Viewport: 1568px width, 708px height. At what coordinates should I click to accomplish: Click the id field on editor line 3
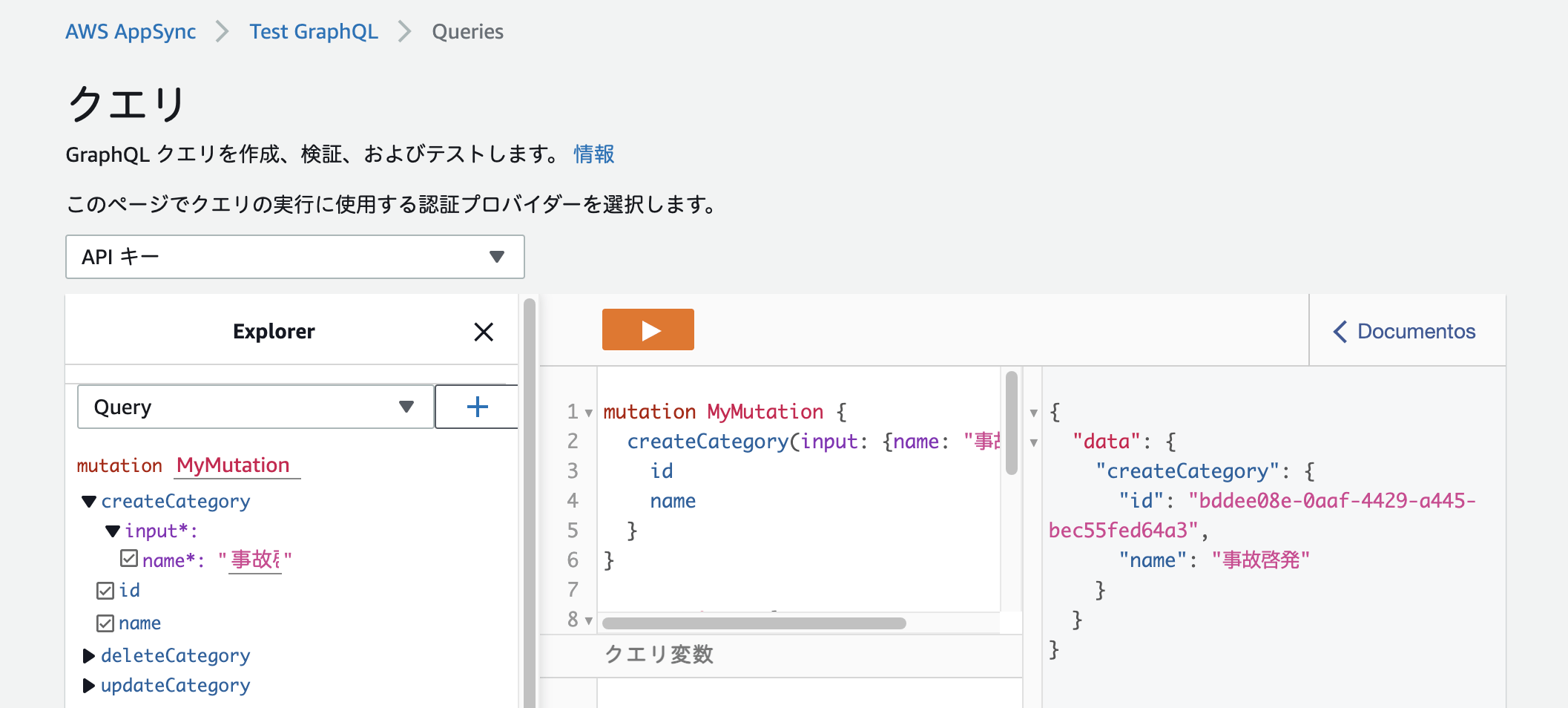662,471
